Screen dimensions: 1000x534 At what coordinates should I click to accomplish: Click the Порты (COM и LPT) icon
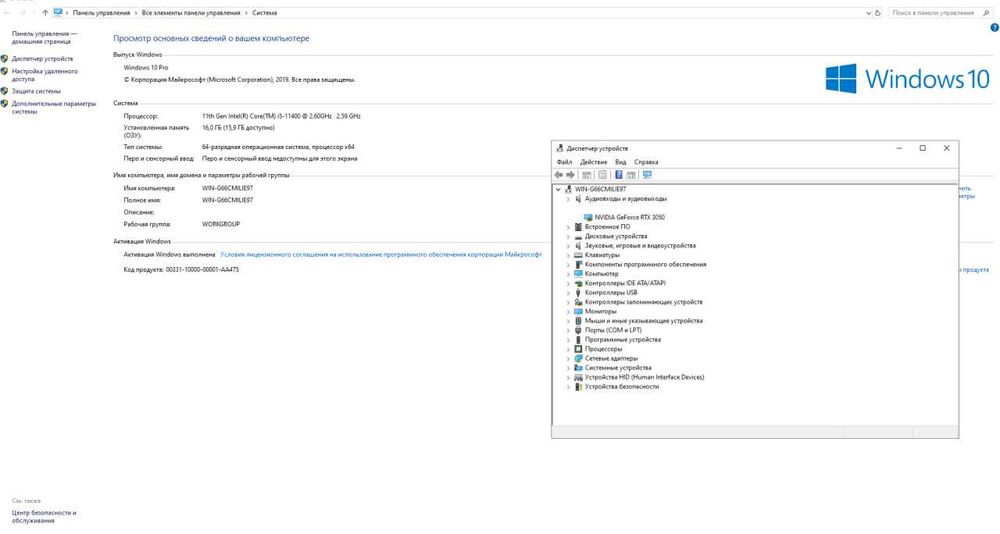(x=578, y=330)
